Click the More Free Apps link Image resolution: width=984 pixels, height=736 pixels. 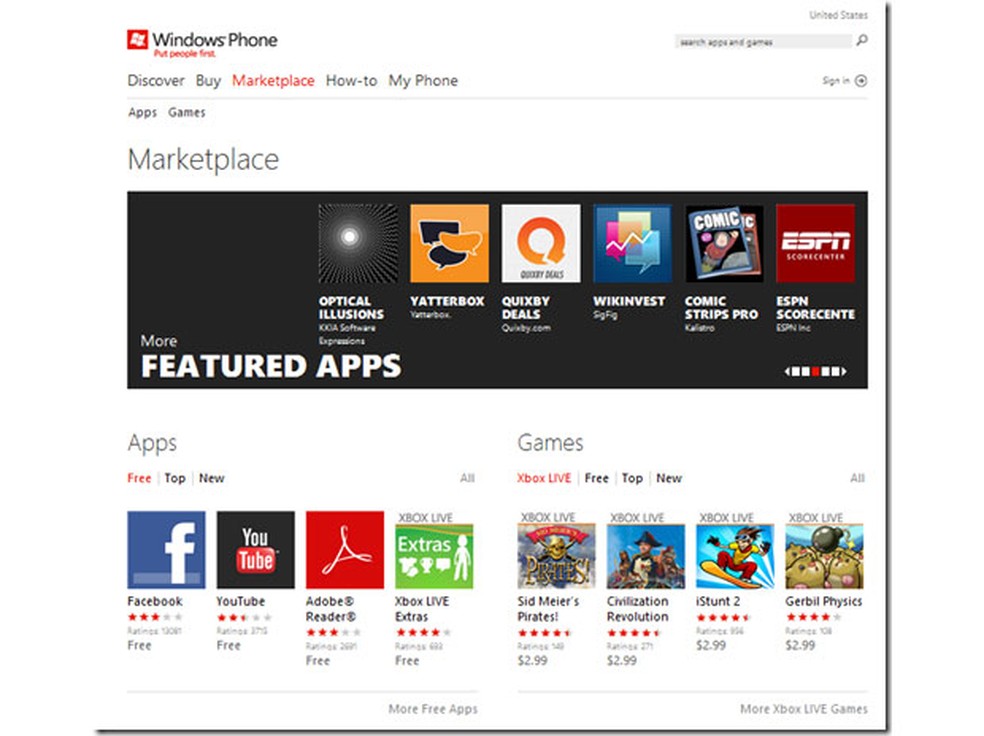[x=433, y=708]
